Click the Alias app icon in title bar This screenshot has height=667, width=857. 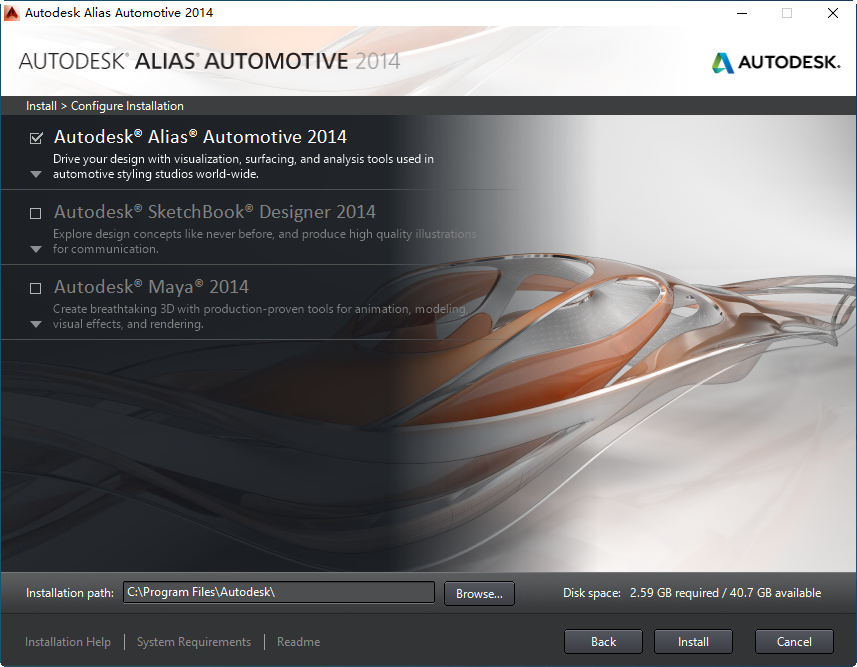click(x=11, y=13)
